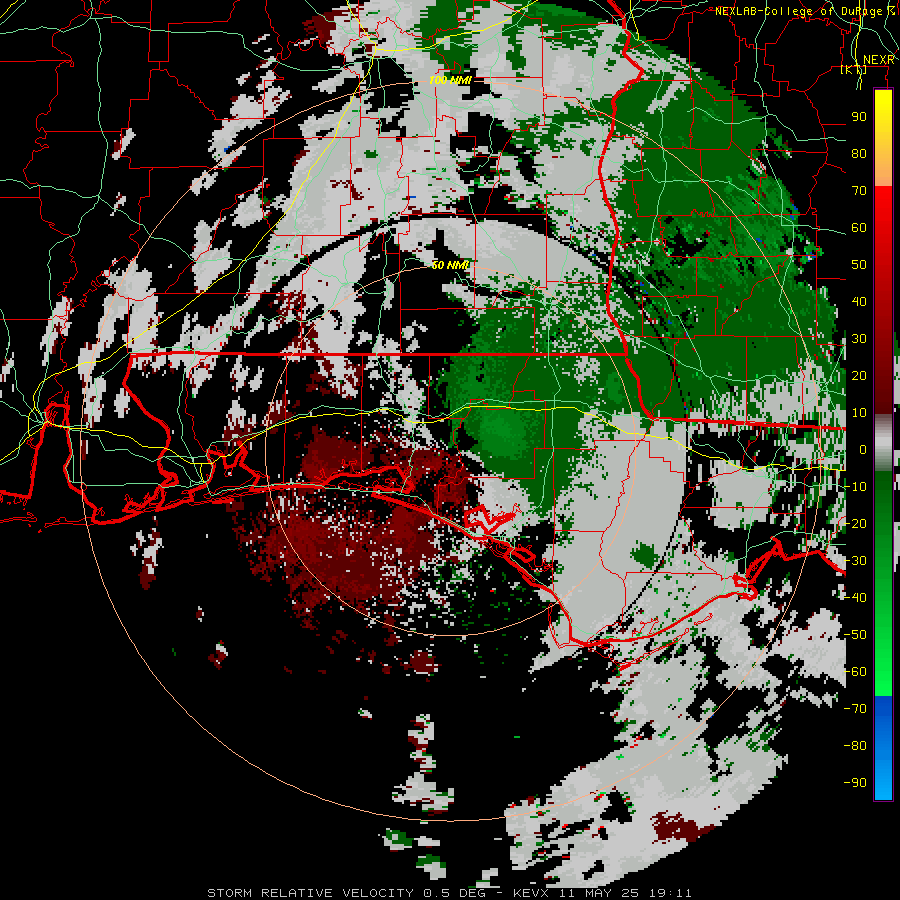
Task: Click the -30 value on velocity scale
Action: tap(855, 560)
